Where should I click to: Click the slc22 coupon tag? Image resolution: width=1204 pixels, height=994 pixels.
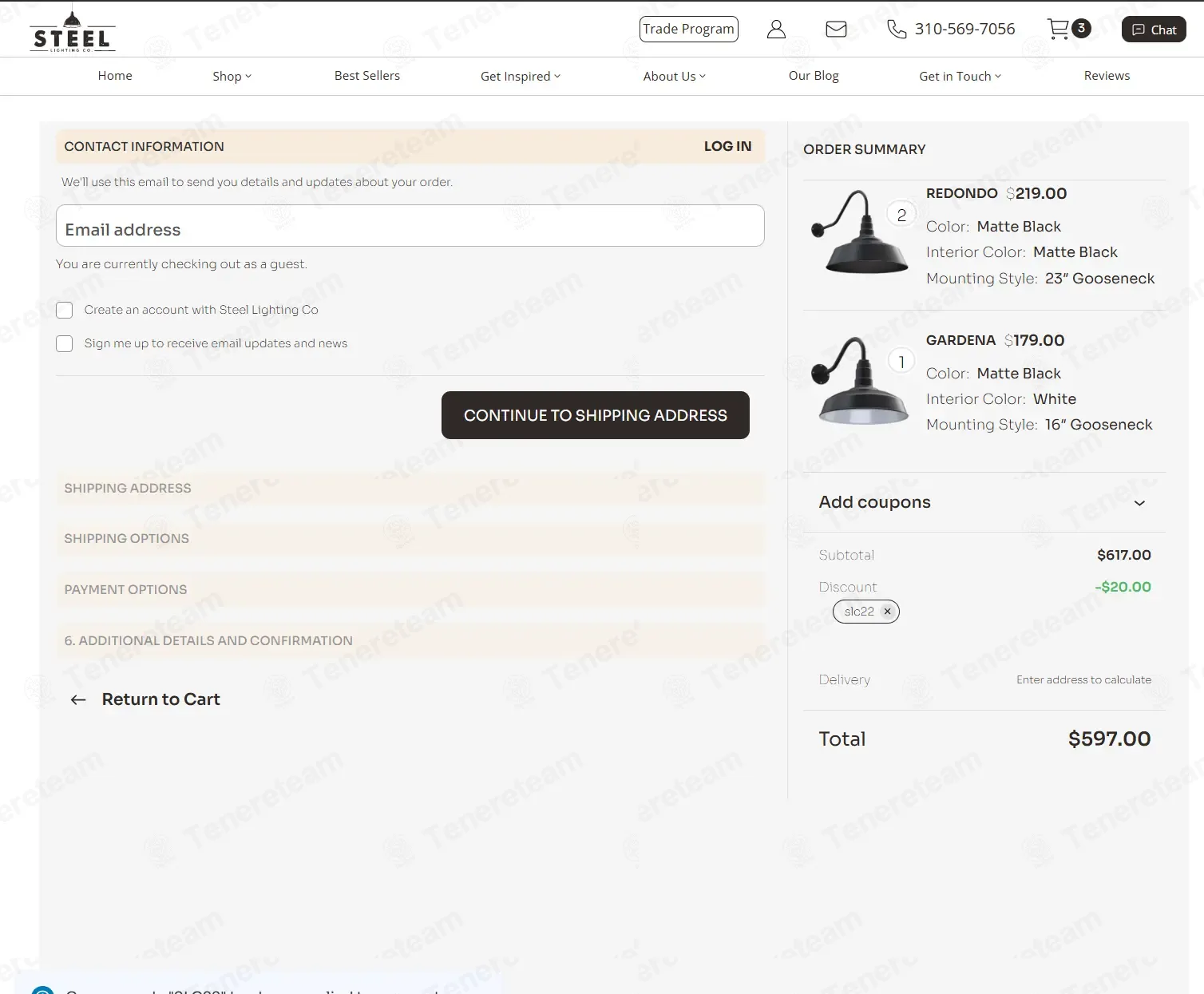point(866,612)
